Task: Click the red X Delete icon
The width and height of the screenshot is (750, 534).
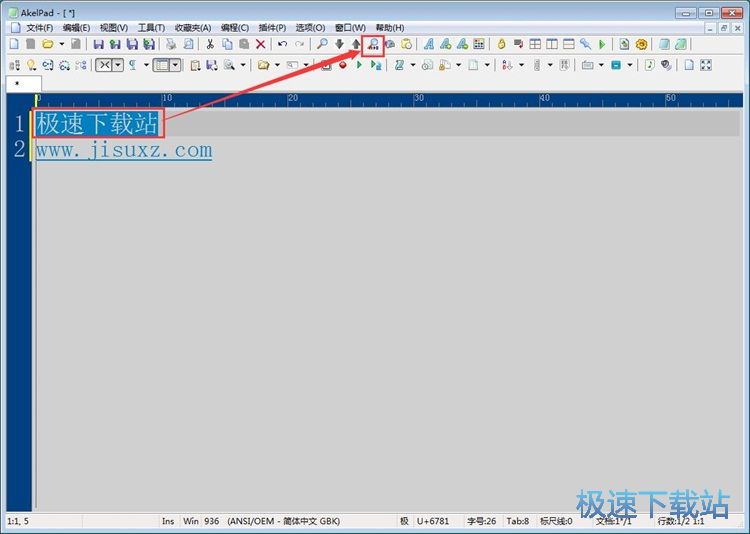Action: 261,44
